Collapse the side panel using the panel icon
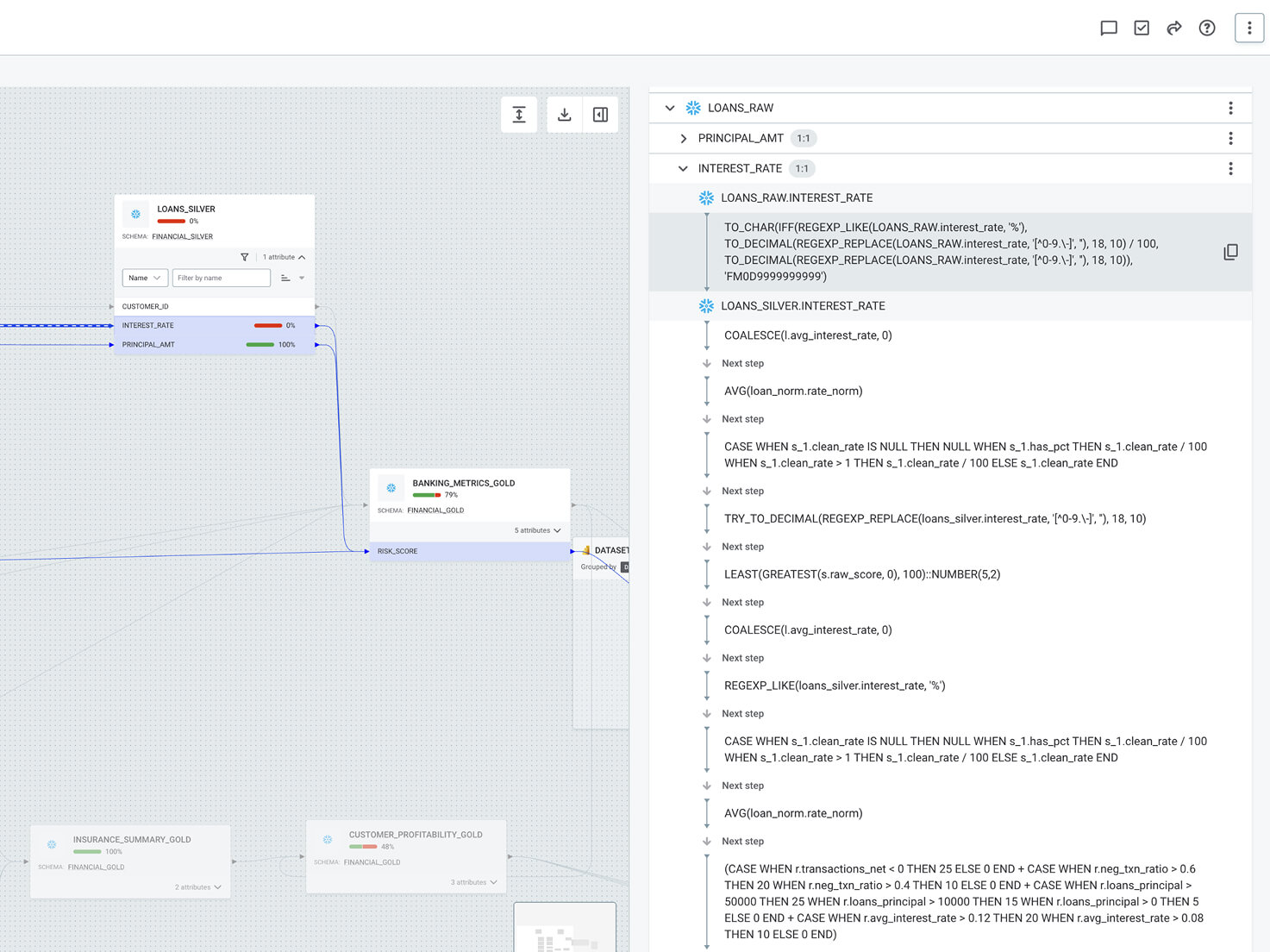 600,114
